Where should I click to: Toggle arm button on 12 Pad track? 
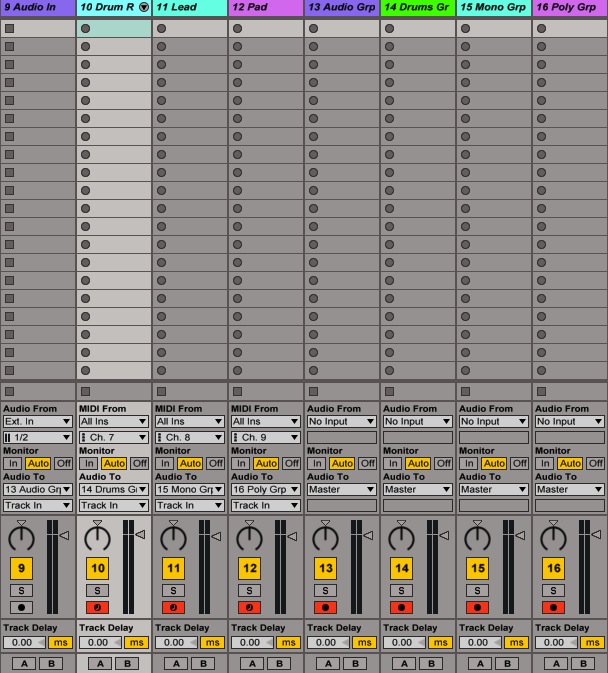[249, 607]
